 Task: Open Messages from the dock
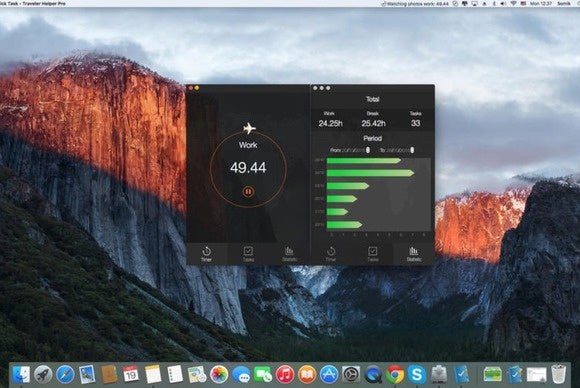(241, 375)
